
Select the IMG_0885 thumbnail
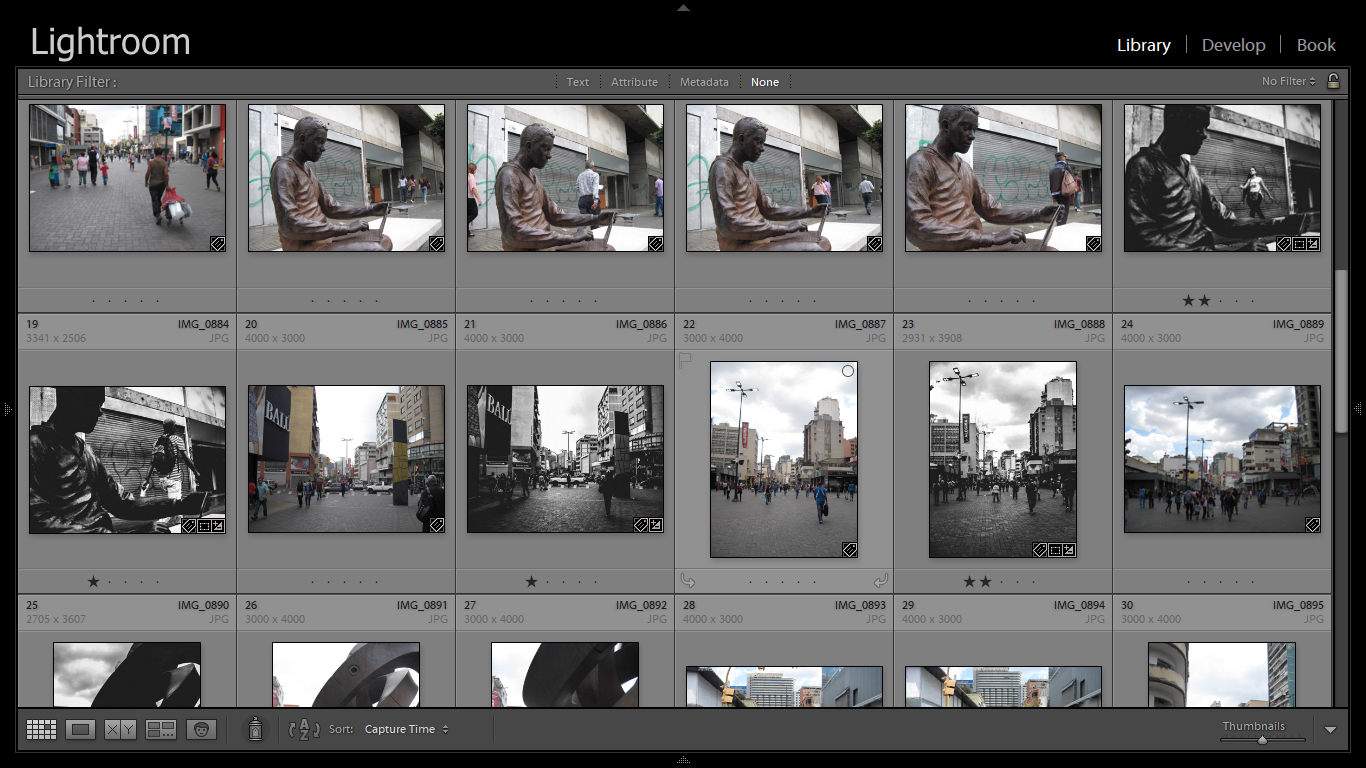tap(346, 459)
